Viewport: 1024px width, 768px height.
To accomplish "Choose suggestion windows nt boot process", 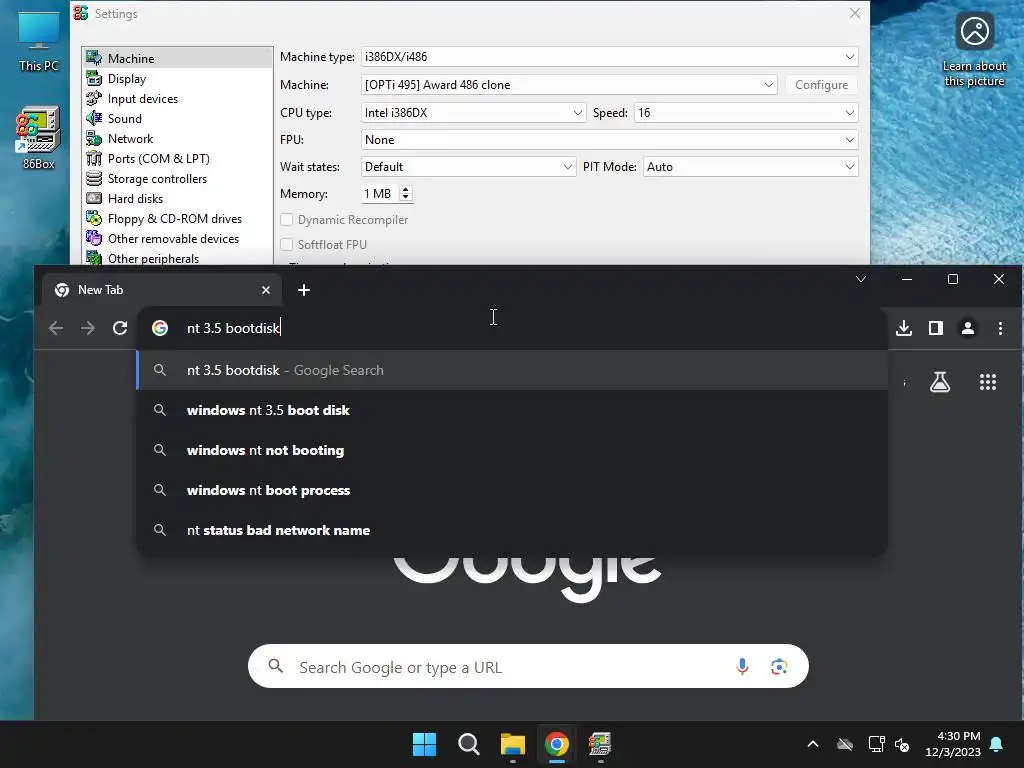I will click(511, 490).
